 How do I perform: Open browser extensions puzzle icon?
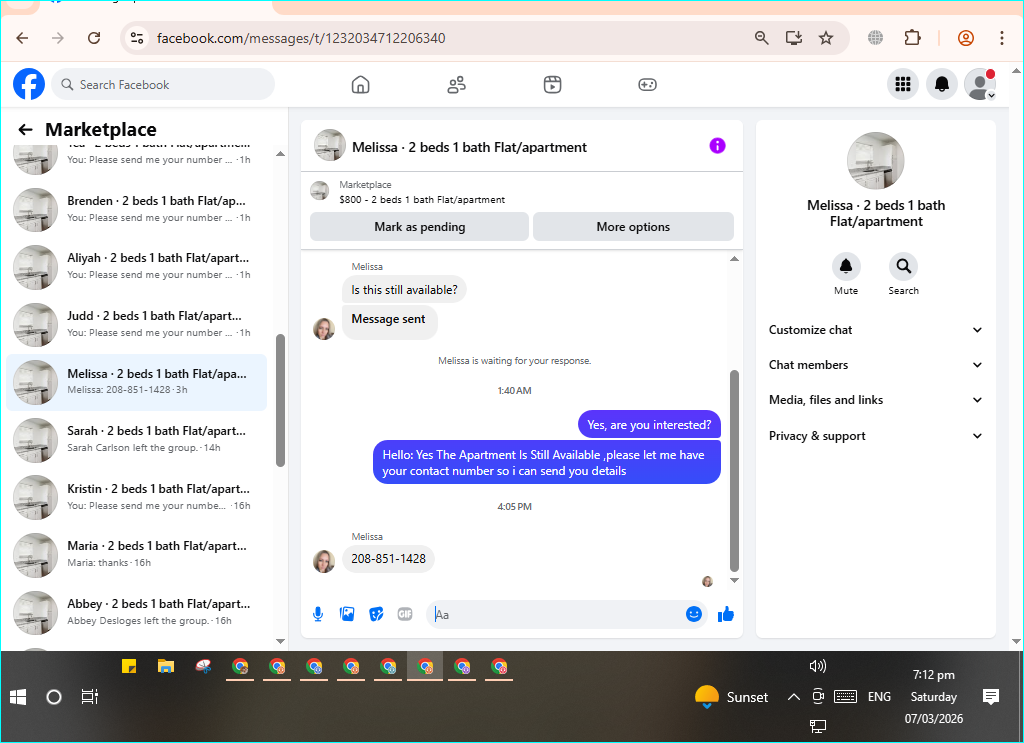pyautogui.click(x=912, y=38)
